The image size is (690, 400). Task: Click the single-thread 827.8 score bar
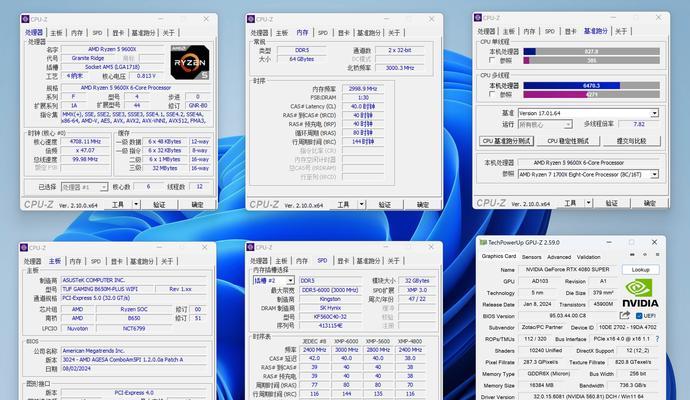591,51
